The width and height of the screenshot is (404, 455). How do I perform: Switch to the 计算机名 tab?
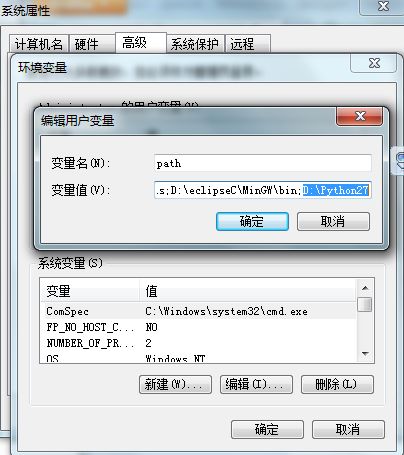pyautogui.click(x=39, y=44)
